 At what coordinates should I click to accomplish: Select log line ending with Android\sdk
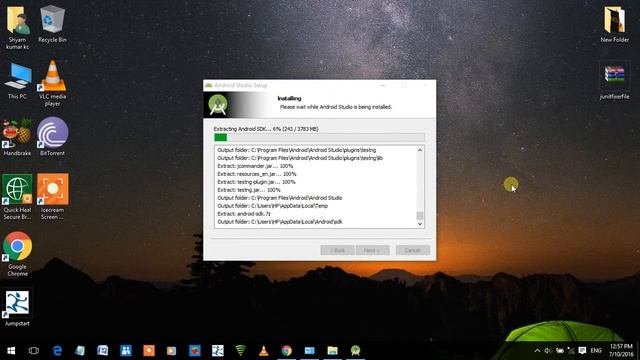pyautogui.click(x=280, y=222)
